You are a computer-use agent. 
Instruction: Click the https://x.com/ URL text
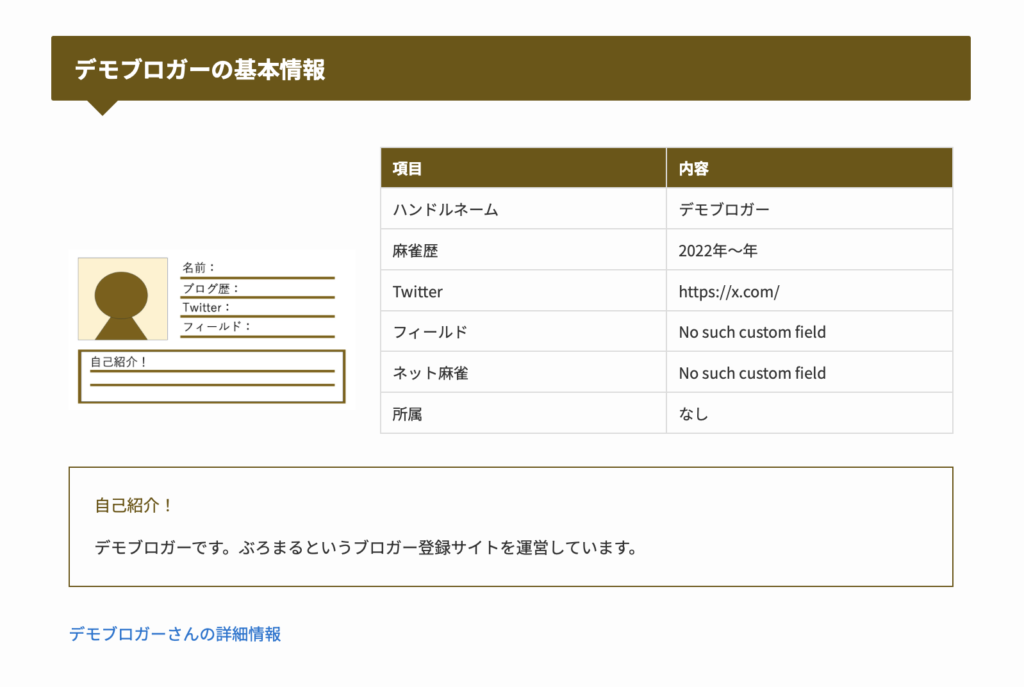coord(728,292)
